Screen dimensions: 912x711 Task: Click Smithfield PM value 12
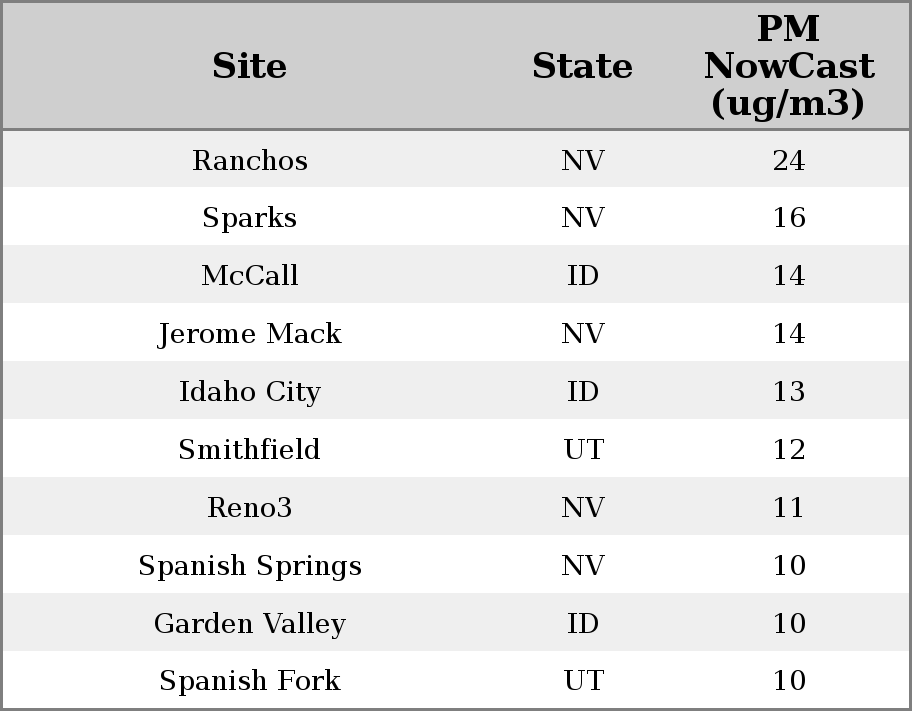pos(788,450)
